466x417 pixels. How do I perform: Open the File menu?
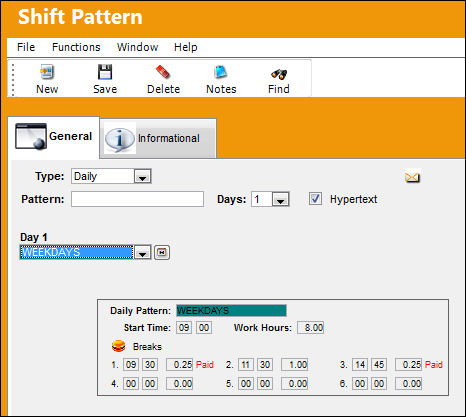[x=26, y=47]
